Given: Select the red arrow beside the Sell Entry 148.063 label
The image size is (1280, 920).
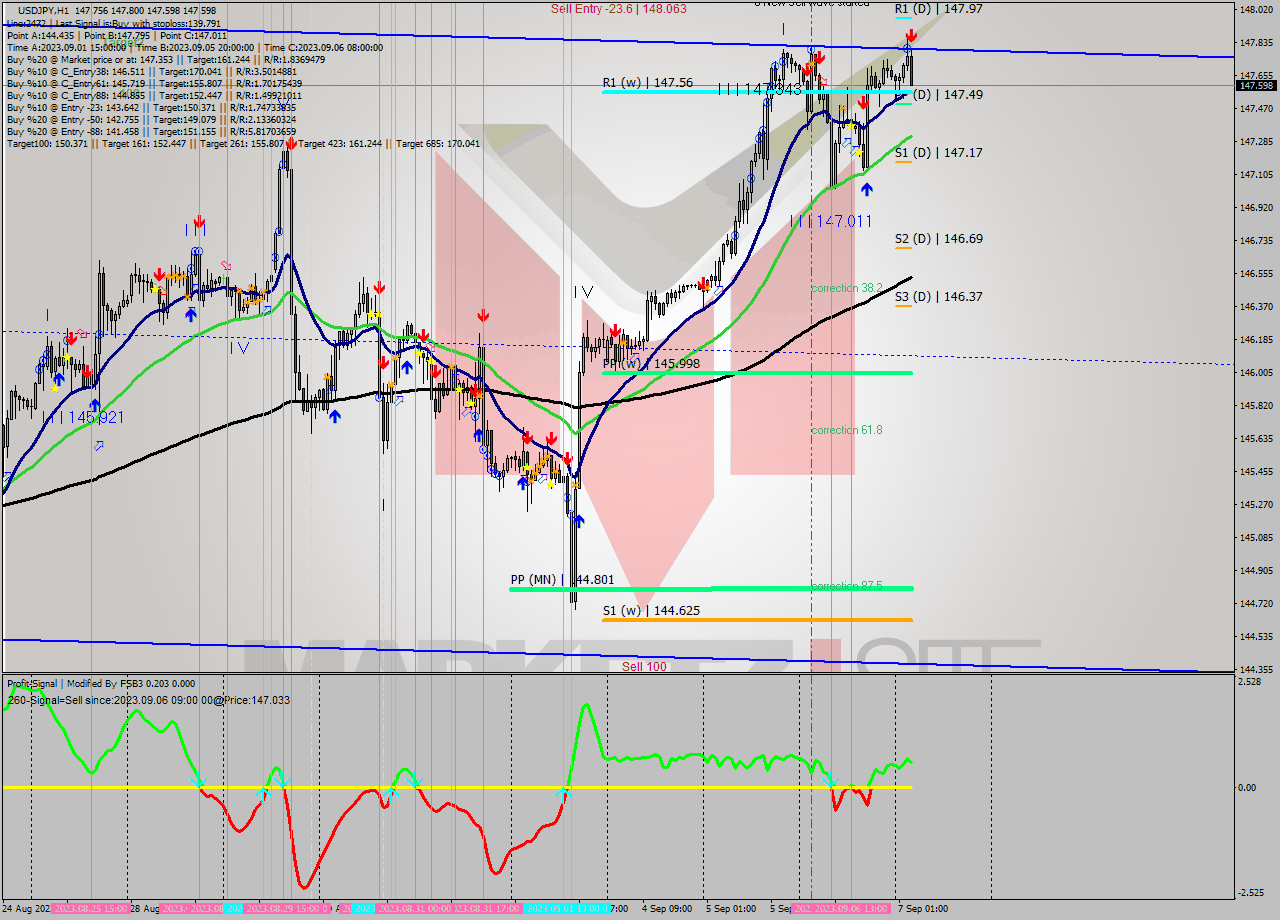Looking at the screenshot, I should tap(820, 58).
